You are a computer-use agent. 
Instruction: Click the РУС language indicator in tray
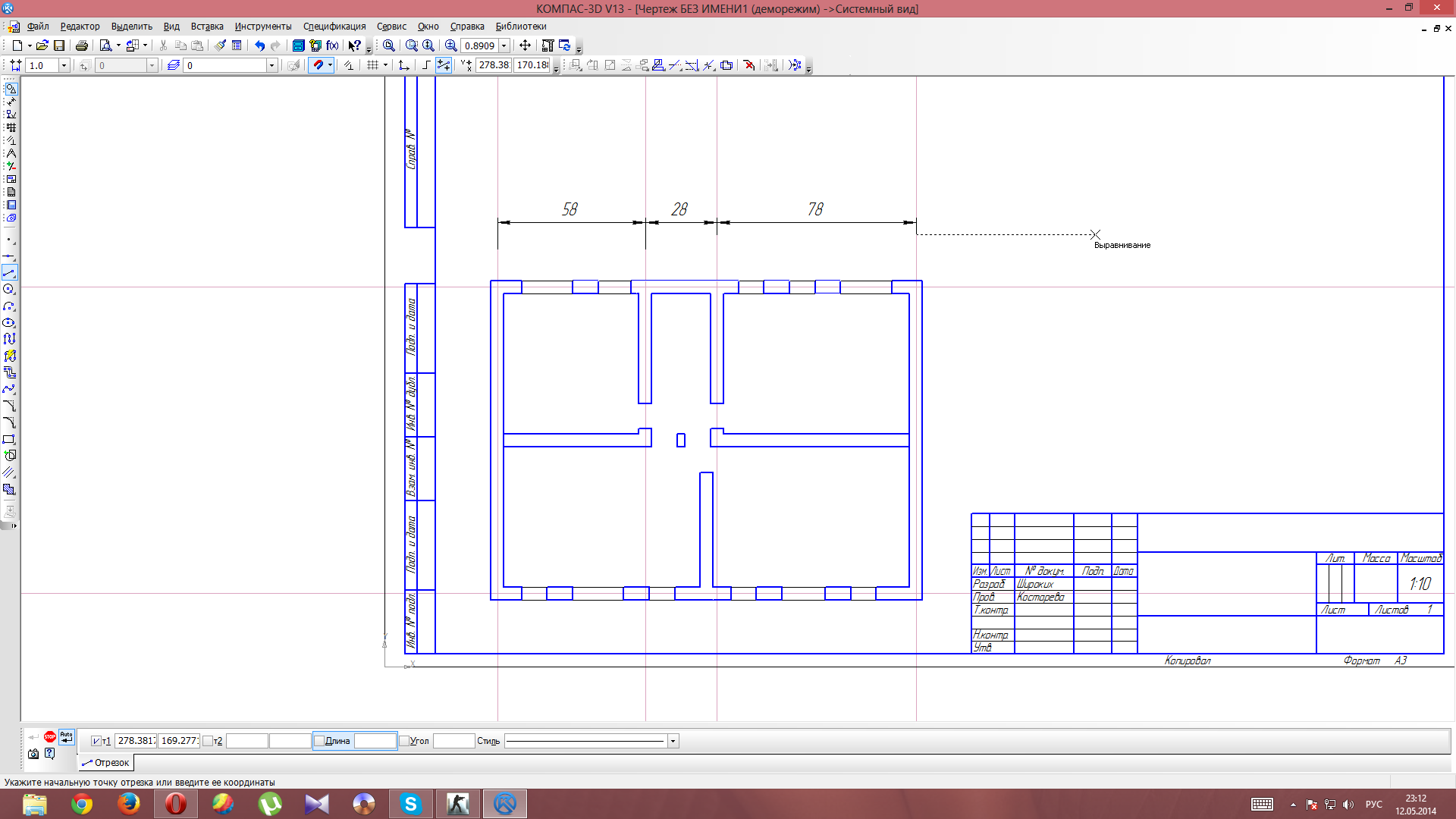(x=1373, y=805)
